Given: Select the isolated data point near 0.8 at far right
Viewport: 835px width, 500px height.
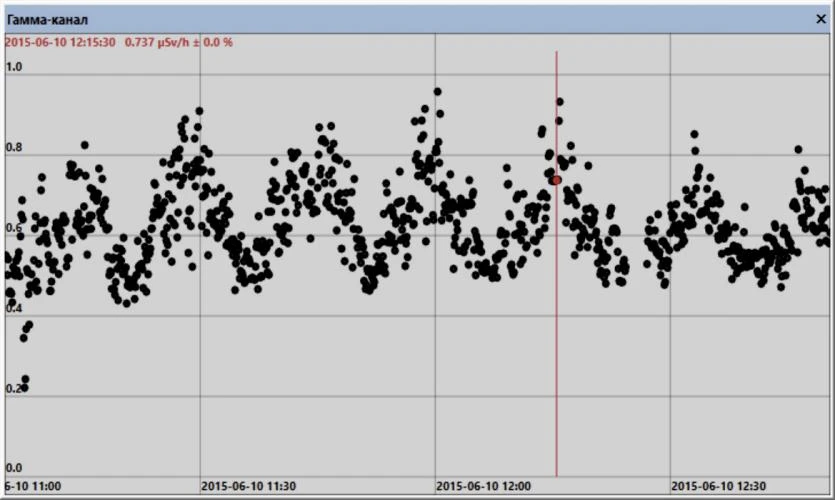Looking at the screenshot, I should 798,150.
